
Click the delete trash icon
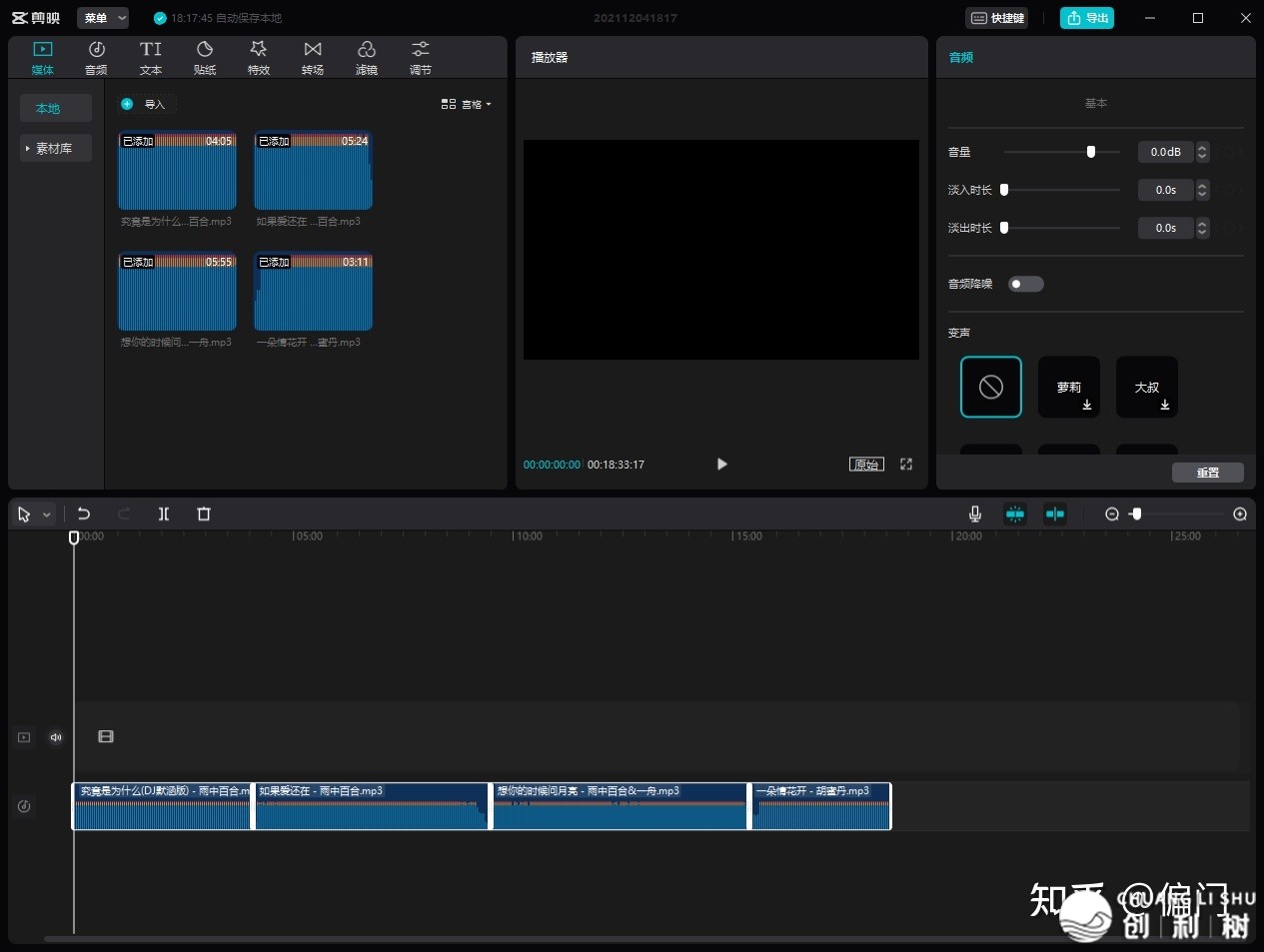(x=204, y=513)
